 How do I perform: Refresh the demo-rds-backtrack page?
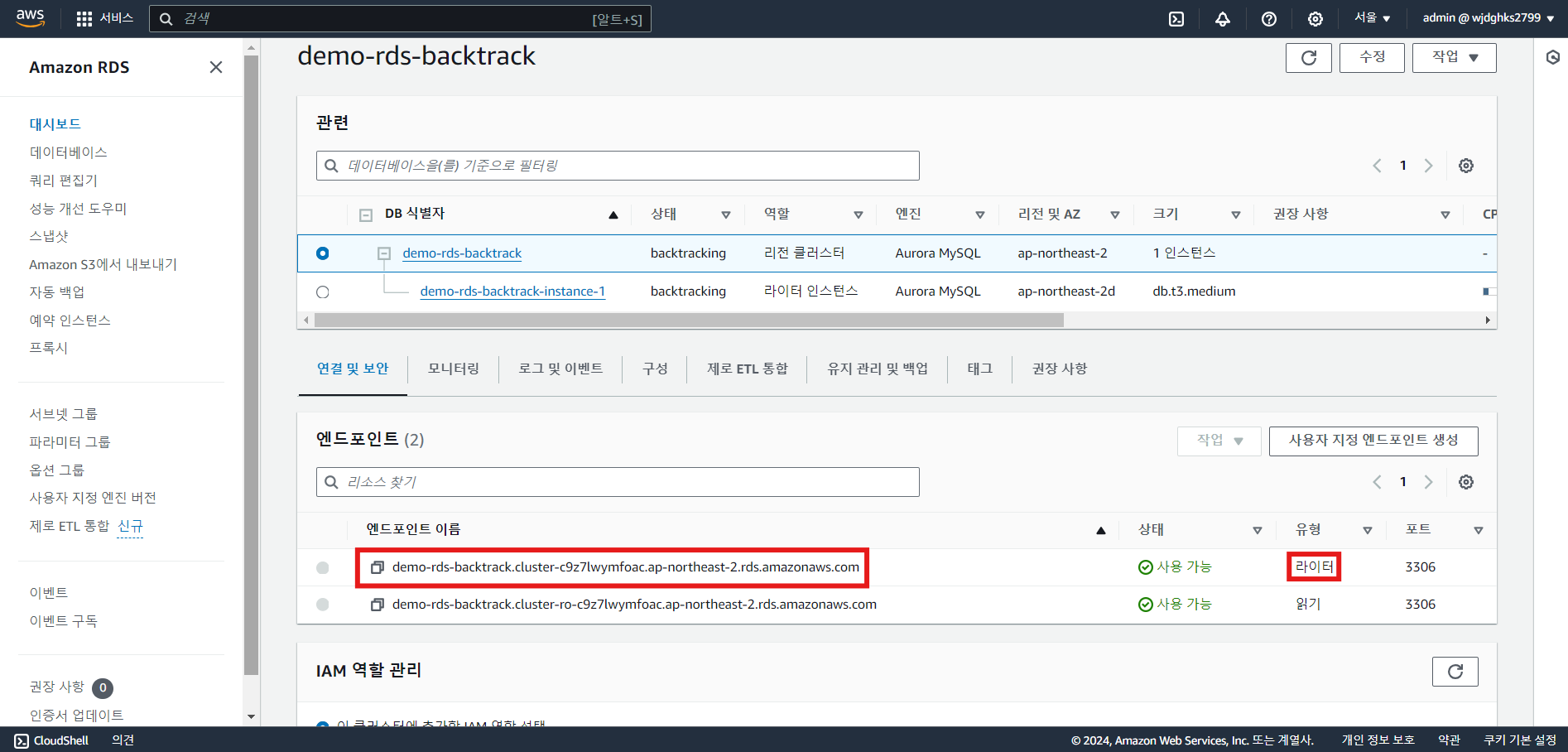pos(1309,57)
